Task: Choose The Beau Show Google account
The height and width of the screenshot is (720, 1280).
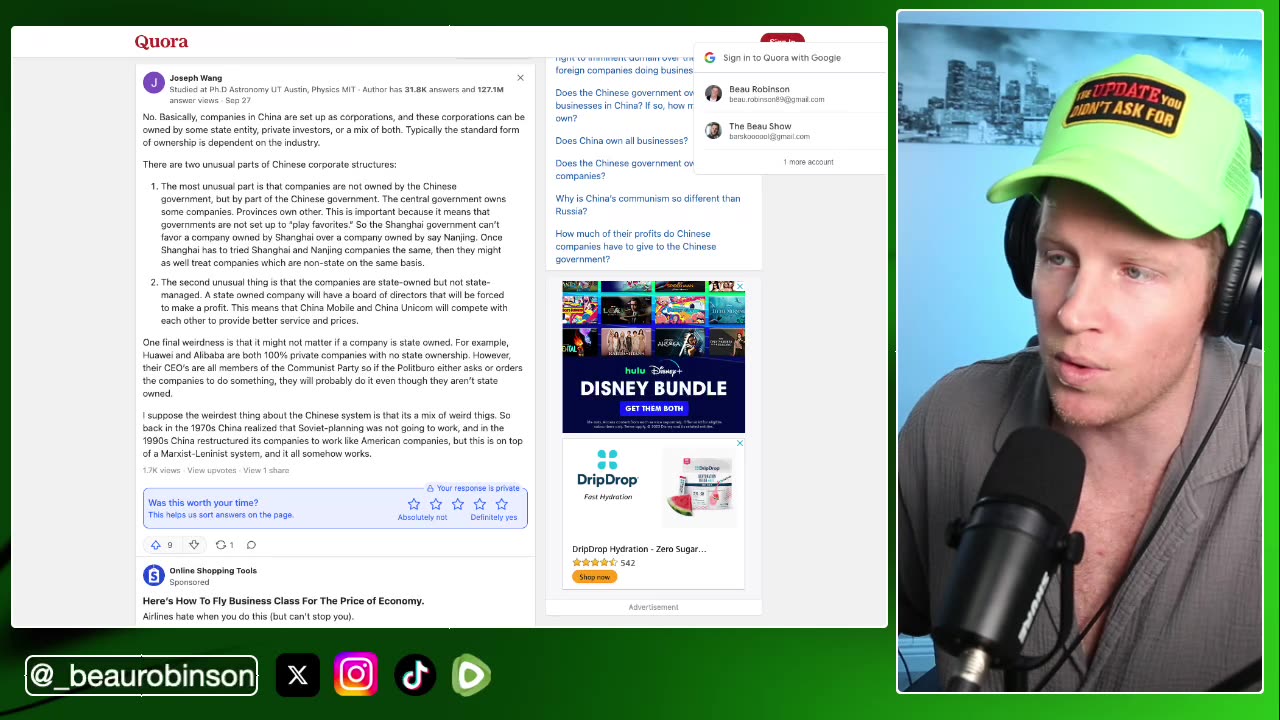Action: click(x=790, y=131)
